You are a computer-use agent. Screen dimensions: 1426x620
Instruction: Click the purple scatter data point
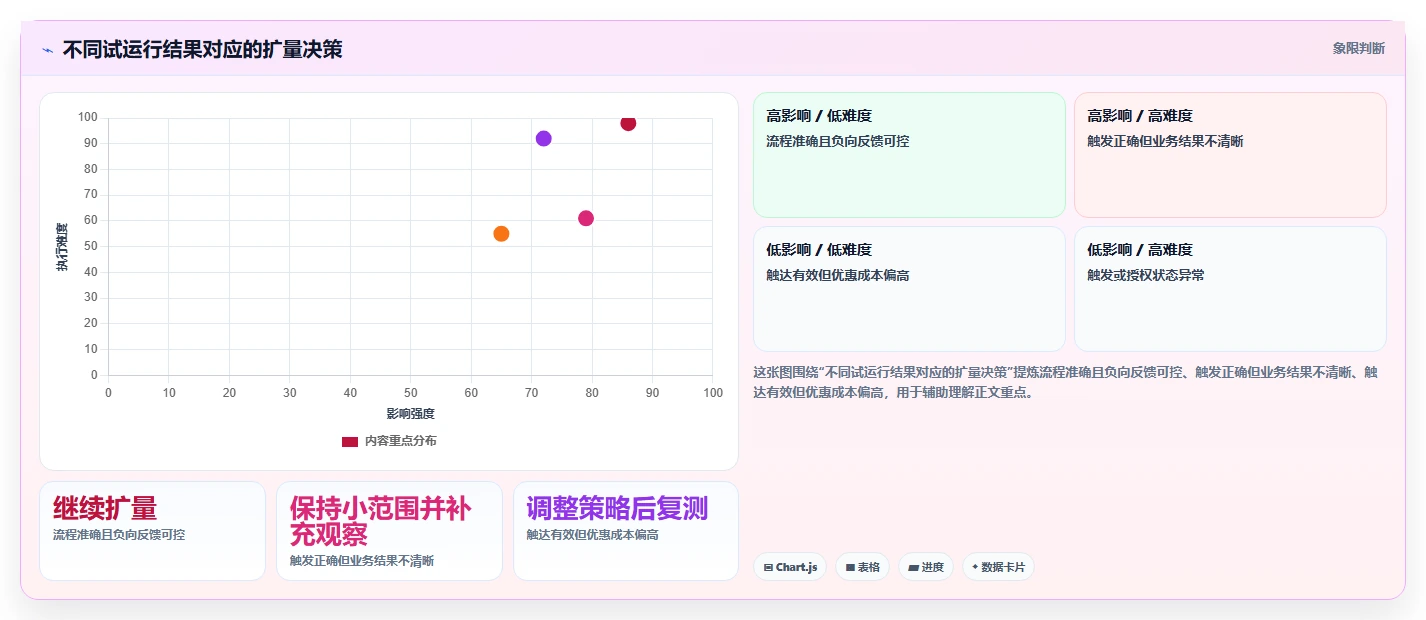[543, 139]
